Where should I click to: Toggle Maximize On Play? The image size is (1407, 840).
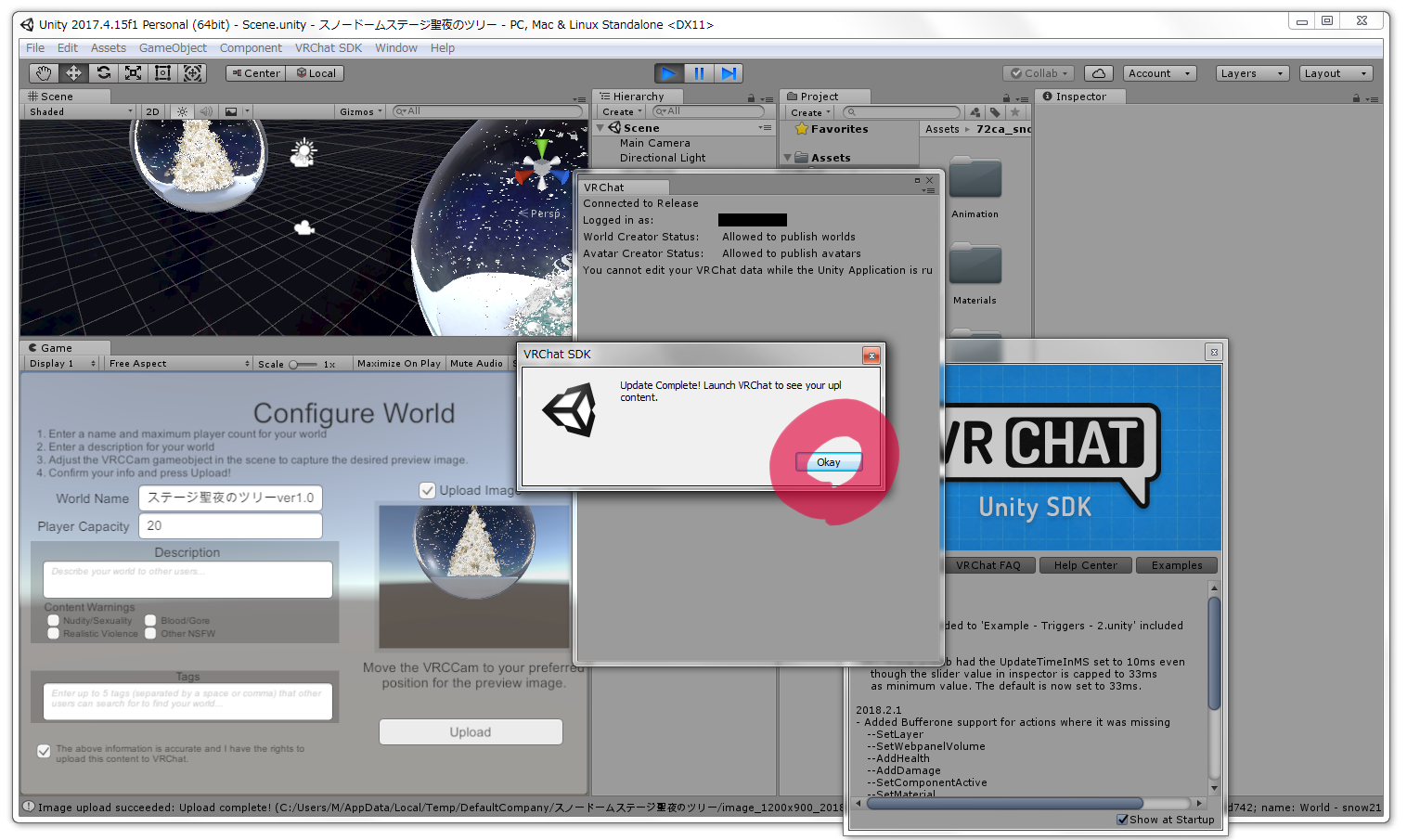[399, 364]
